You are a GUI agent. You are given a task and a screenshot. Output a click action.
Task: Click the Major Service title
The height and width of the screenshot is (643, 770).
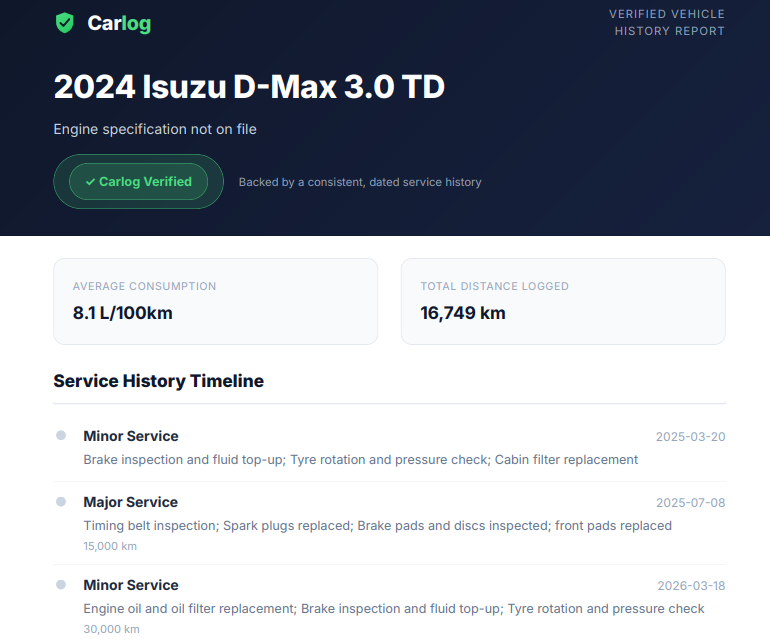click(x=131, y=502)
